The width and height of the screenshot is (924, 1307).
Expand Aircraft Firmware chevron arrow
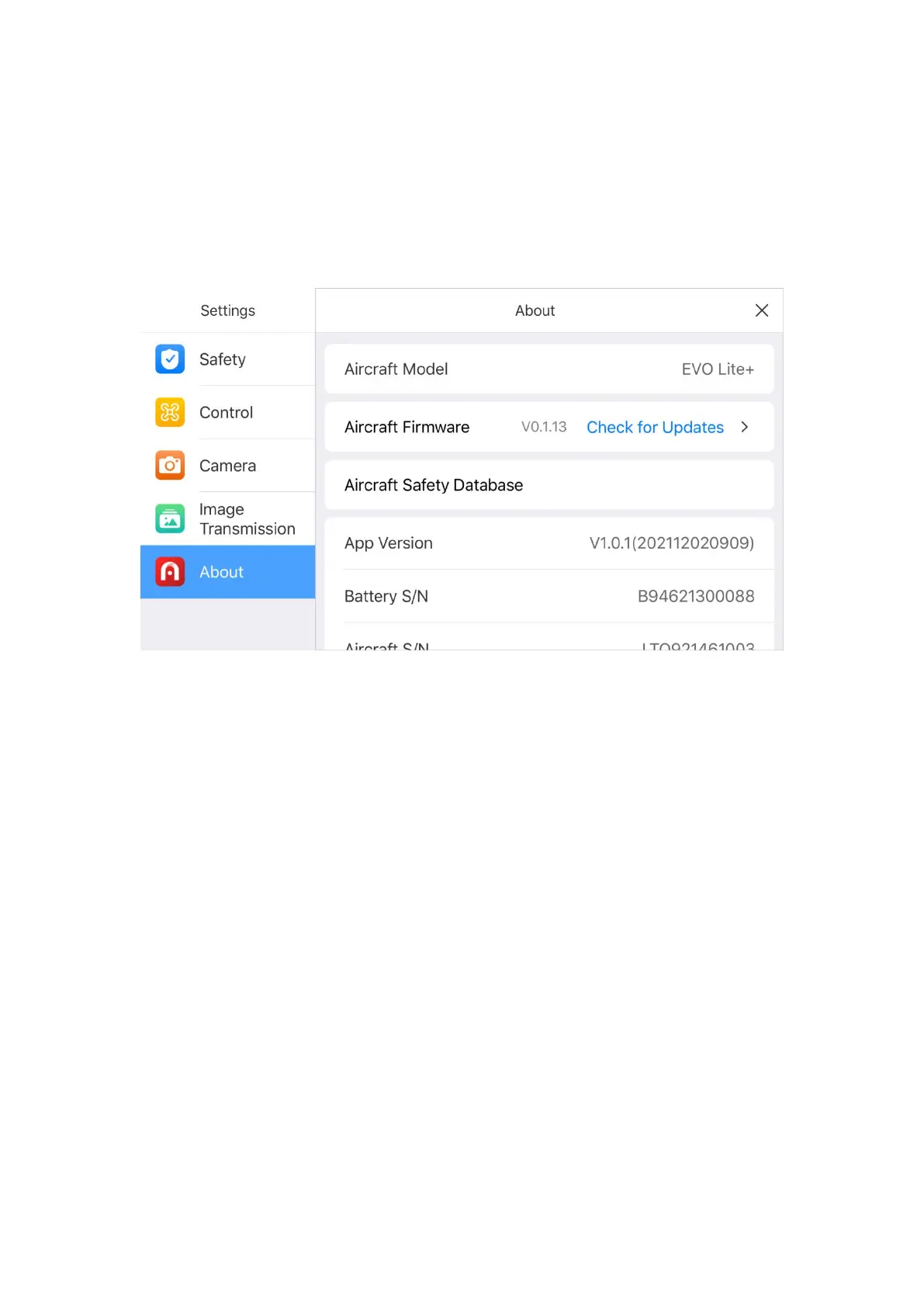point(745,427)
